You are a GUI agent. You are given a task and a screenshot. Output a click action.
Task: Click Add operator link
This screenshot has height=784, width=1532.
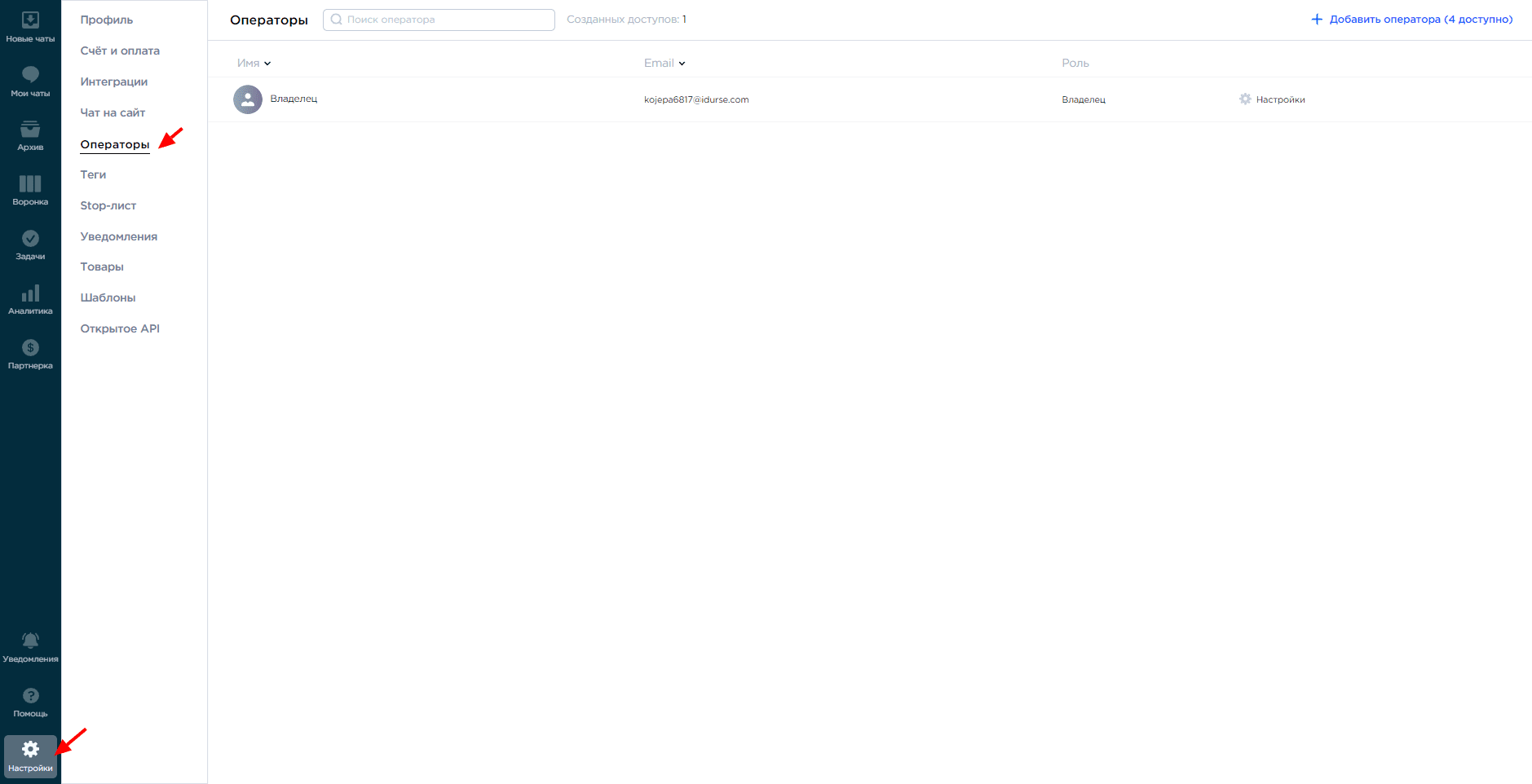click(x=1411, y=20)
